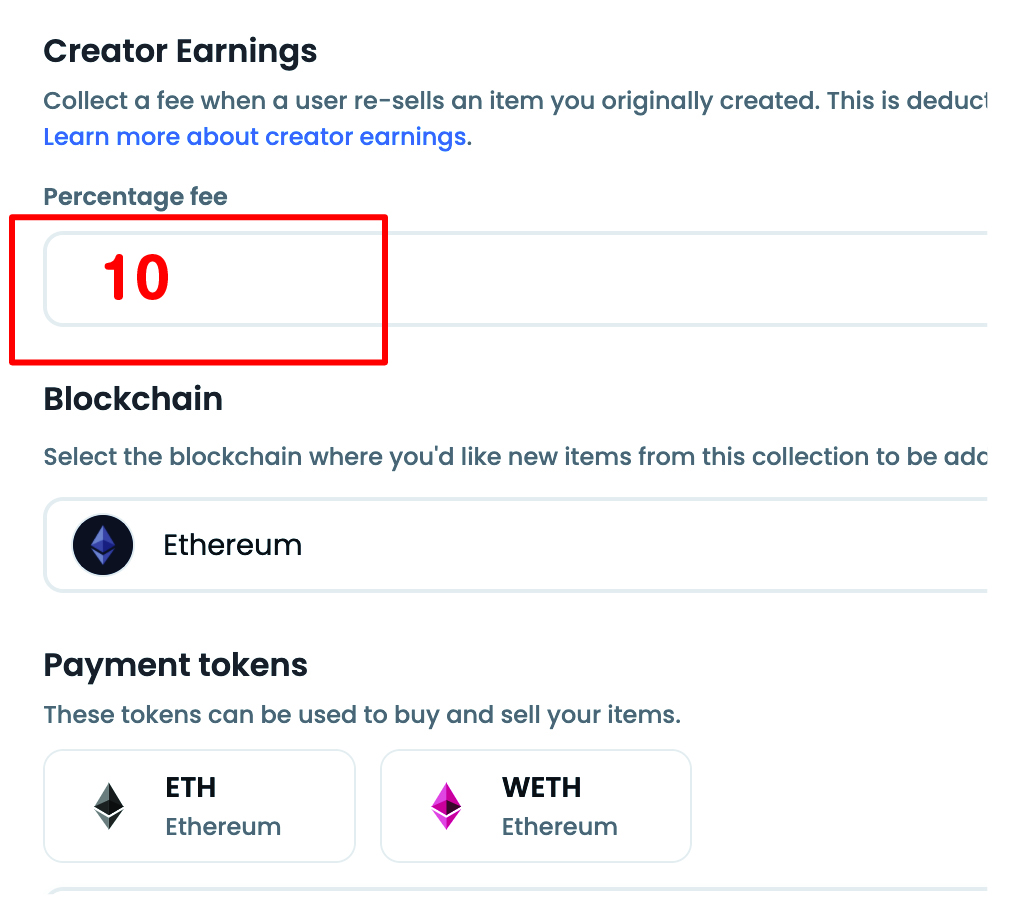Image resolution: width=1018 pixels, height=911 pixels.
Task: Select the WETH payment token card
Action: pos(536,805)
